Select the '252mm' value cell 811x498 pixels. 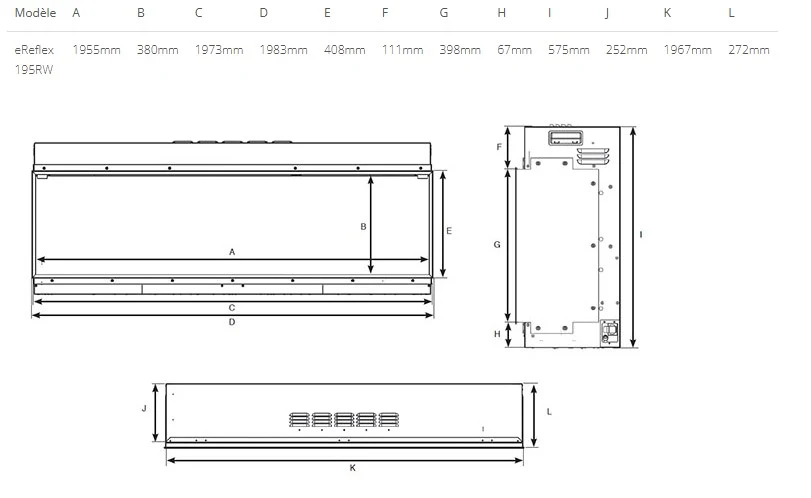(627, 50)
